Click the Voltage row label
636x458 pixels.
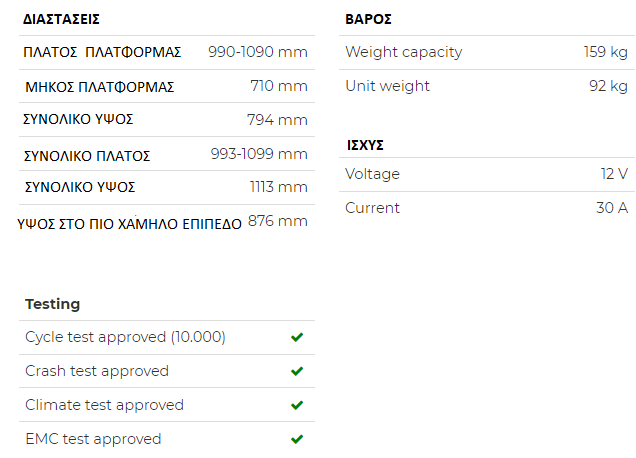[372, 174]
